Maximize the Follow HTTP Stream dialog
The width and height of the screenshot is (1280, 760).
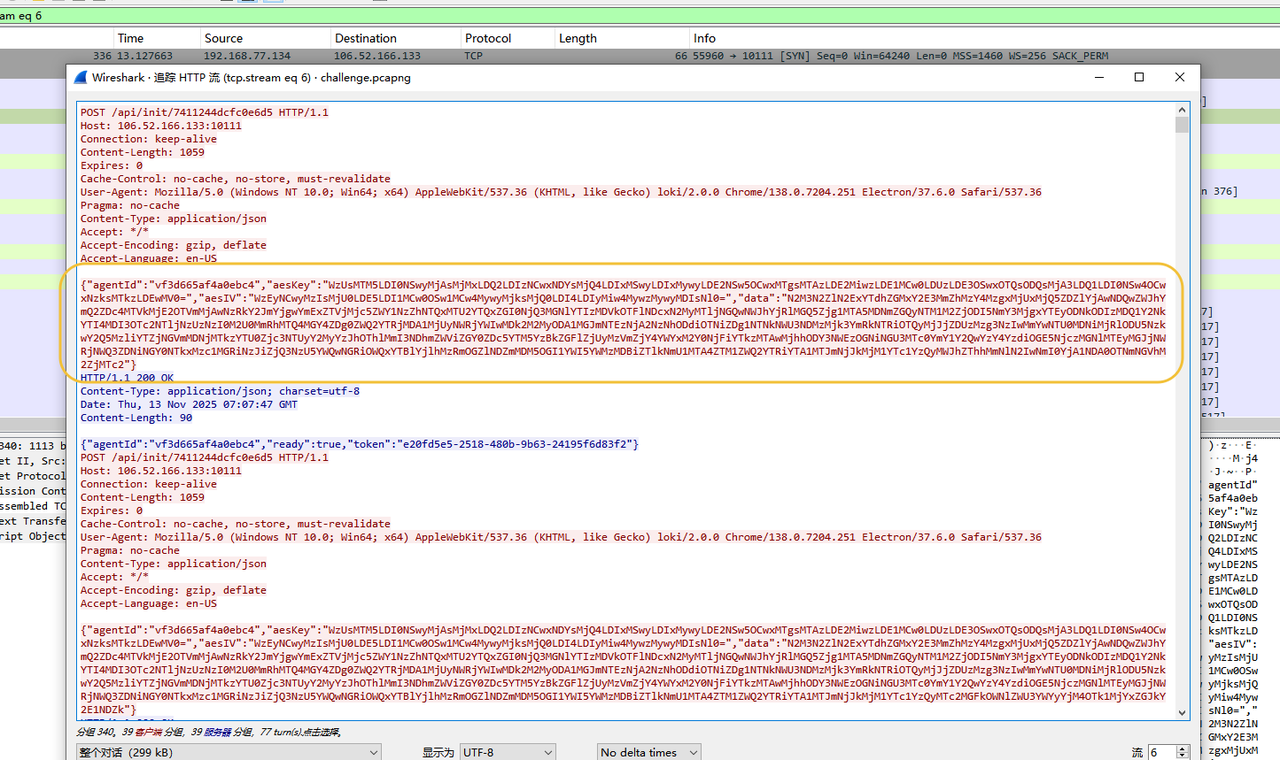point(1138,77)
